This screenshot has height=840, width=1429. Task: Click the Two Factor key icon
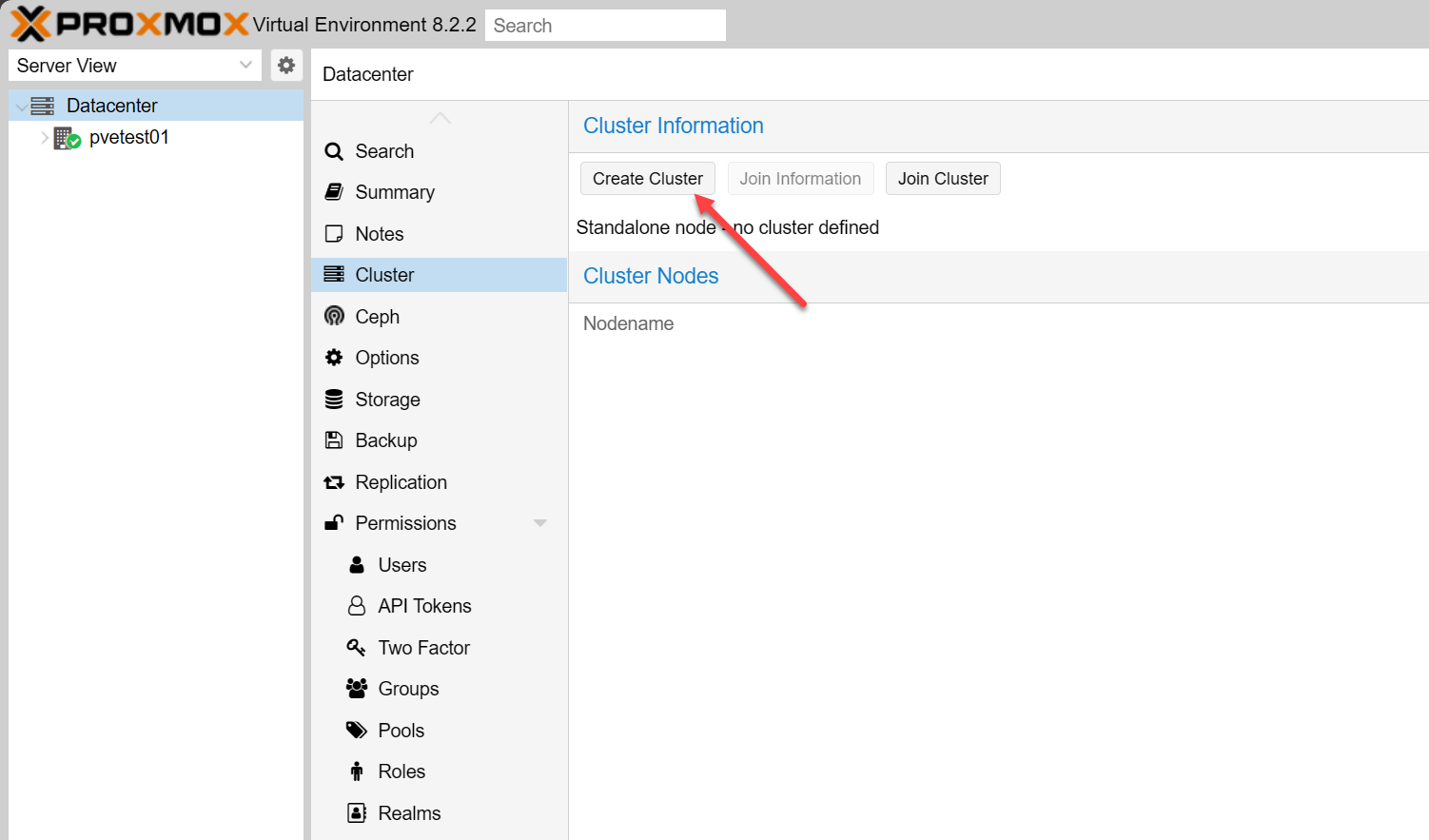tap(357, 648)
